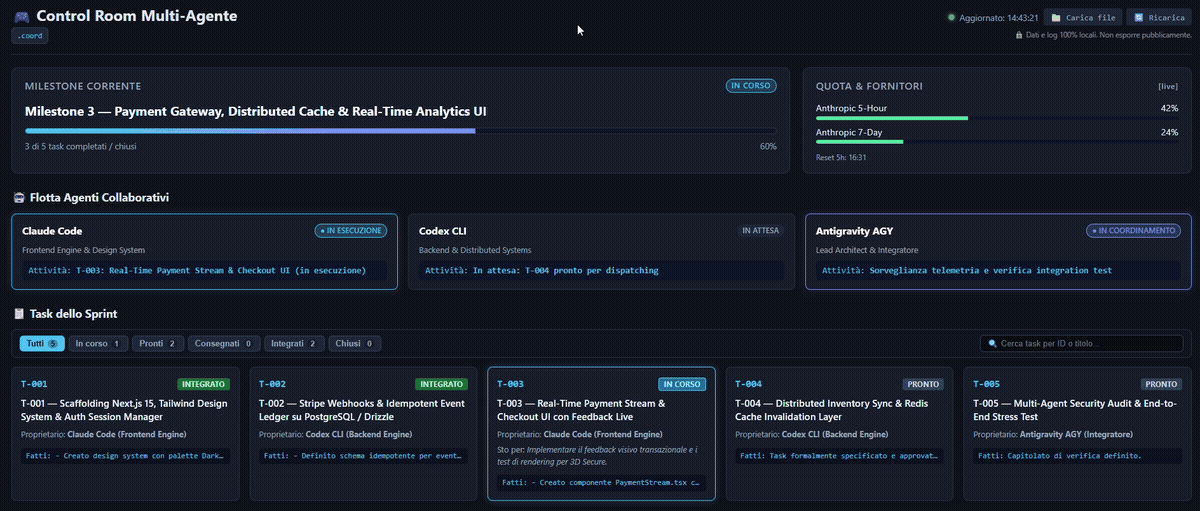Screen dimensions: 1200x511
Task: Click the Carica file button
Action: click(1083, 18)
